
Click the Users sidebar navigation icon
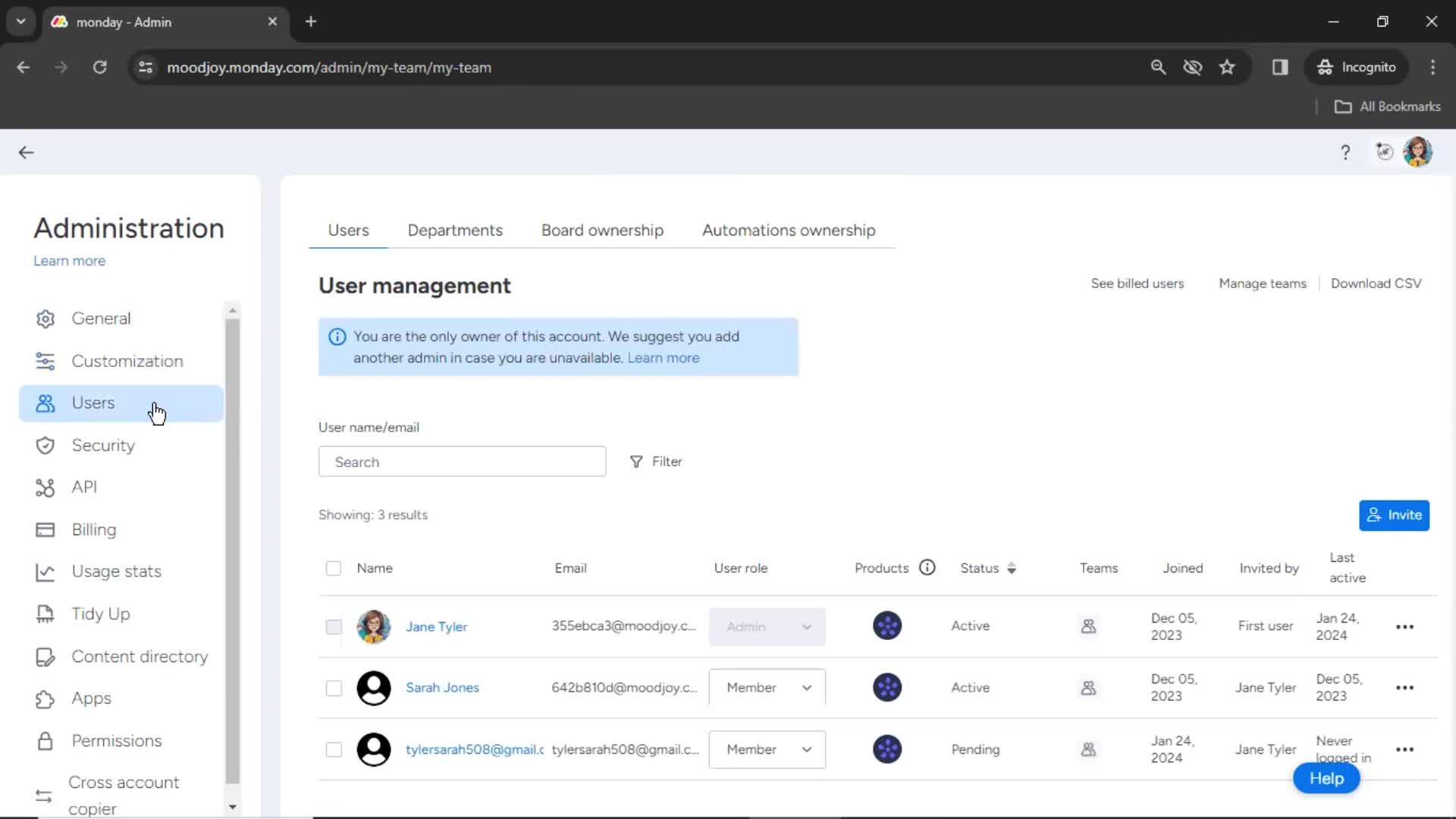(x=44, y=403)
